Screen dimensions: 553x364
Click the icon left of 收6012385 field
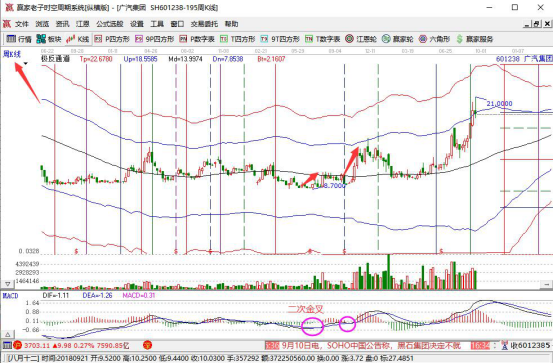pyautogui.click(x=505, y=345)
